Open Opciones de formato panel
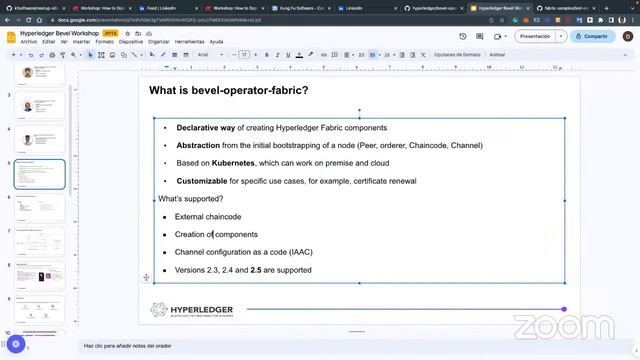Image resolution: width=640 pixels, height=360 pixels. click(x=457, y=55)
